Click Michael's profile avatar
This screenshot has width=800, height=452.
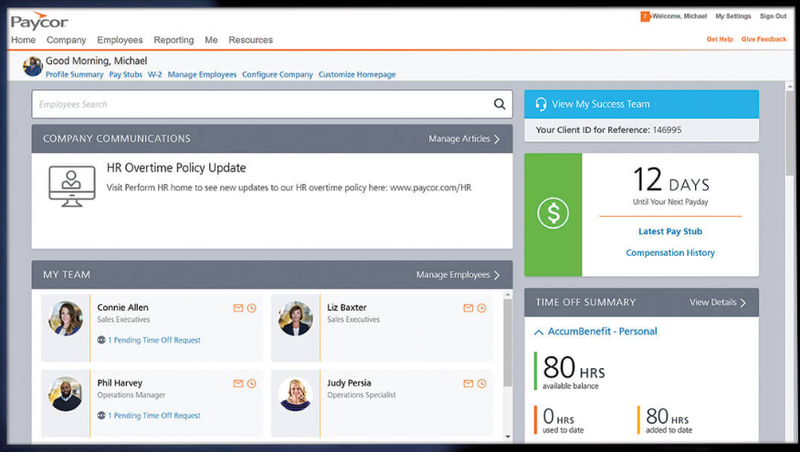tap(33, 66)
